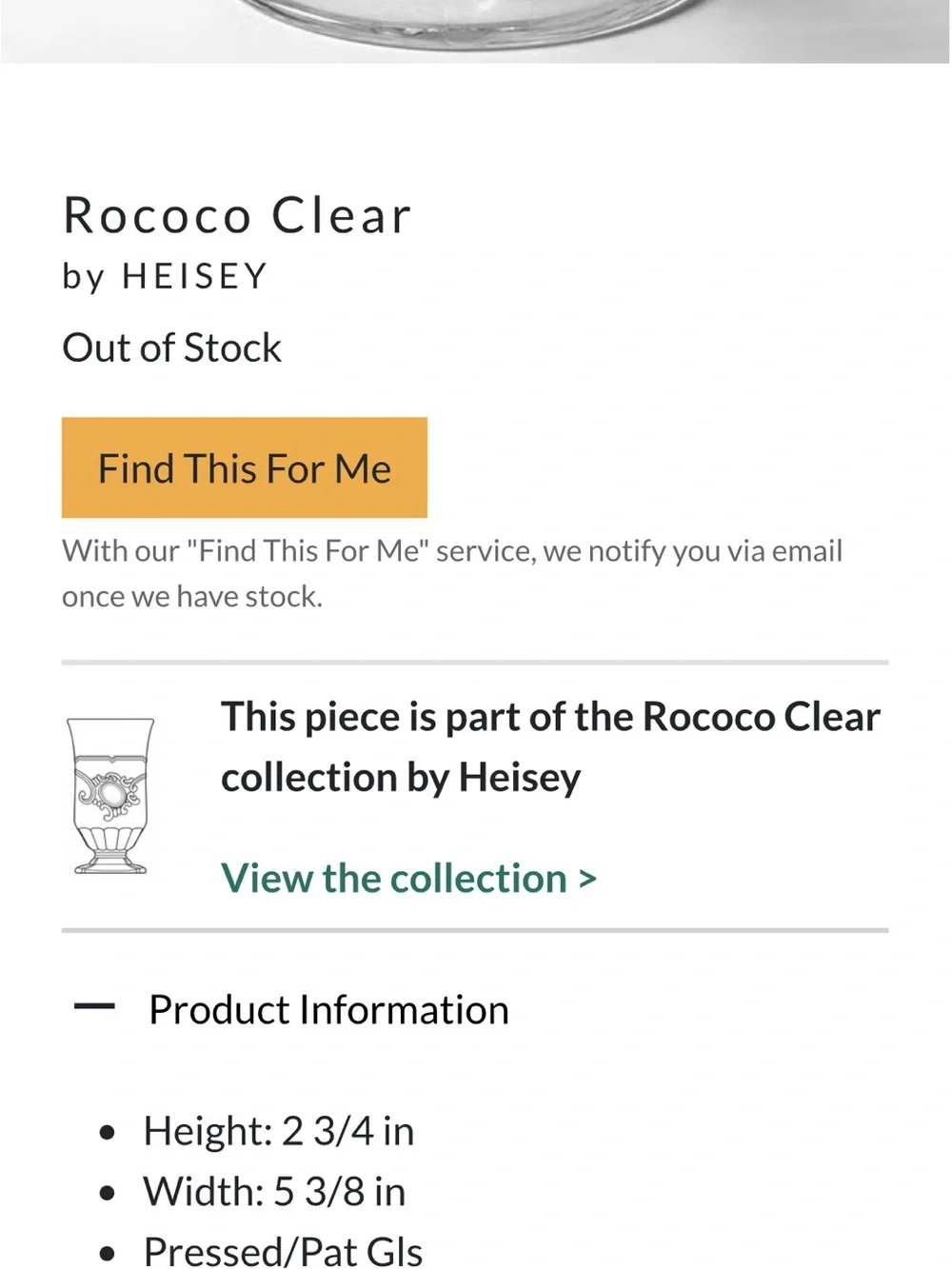Click the bullet beside Height
Screen dimensions: 952x1269
[107, 1133]
